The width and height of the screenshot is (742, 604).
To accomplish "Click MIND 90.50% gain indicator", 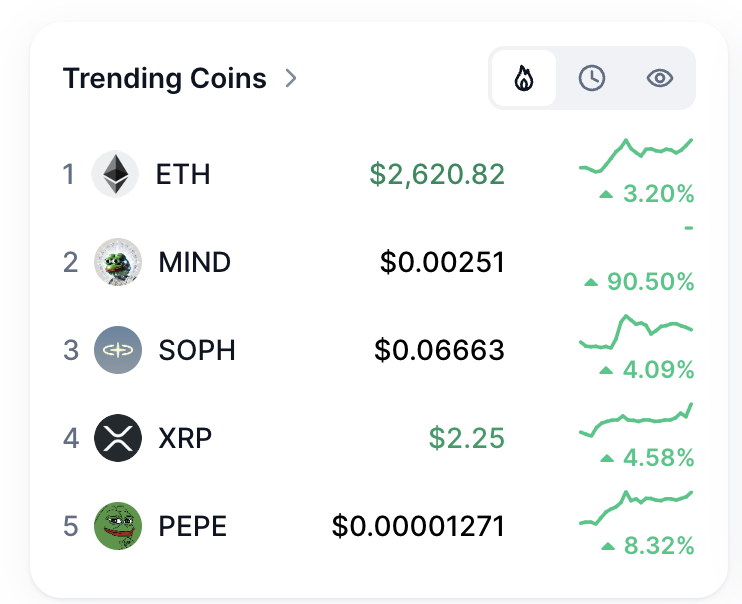I will coord(638,282).
